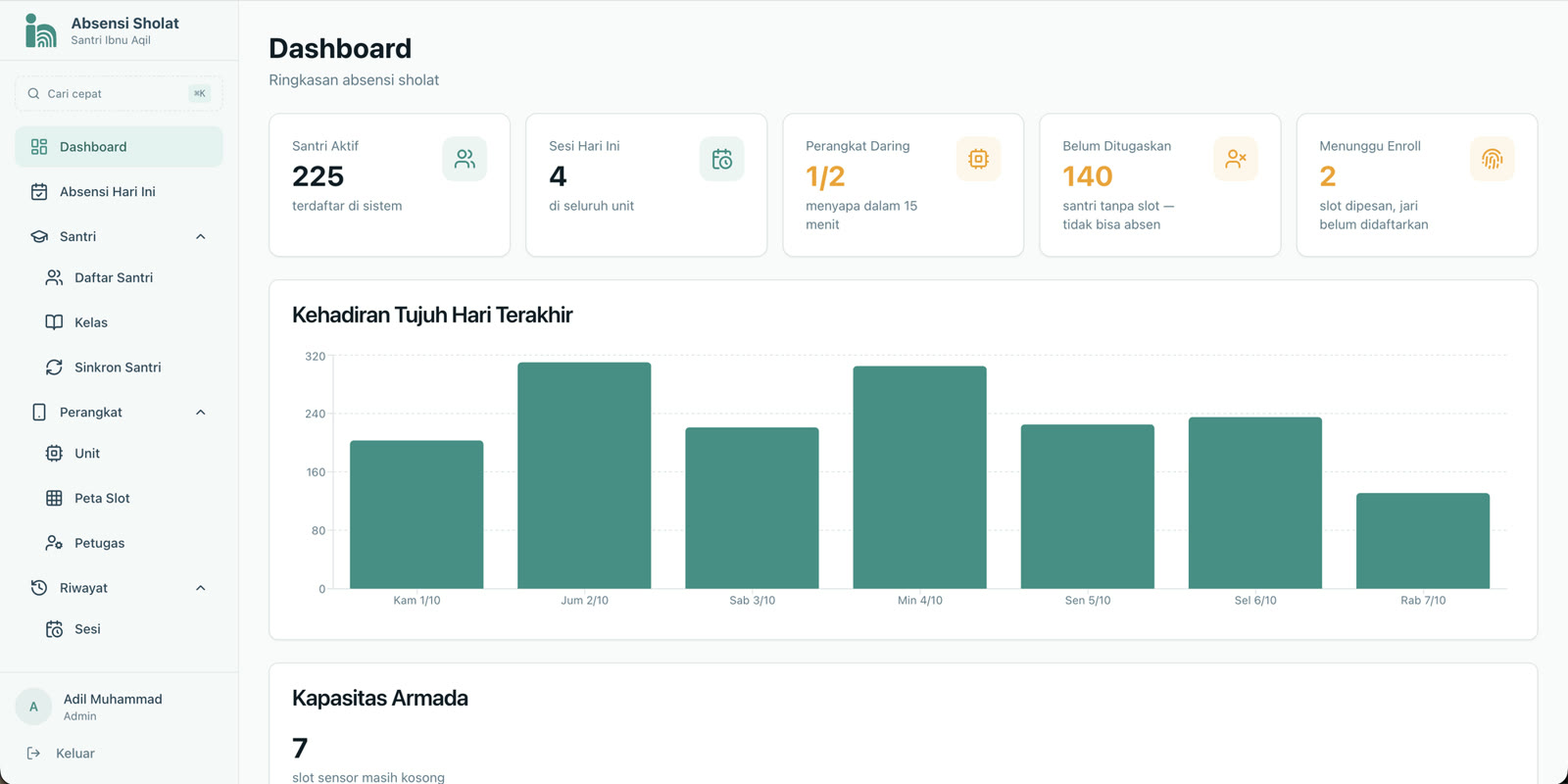Click the Perangkat Daring chip icon
1568x784 pixels.
[978, 159]
